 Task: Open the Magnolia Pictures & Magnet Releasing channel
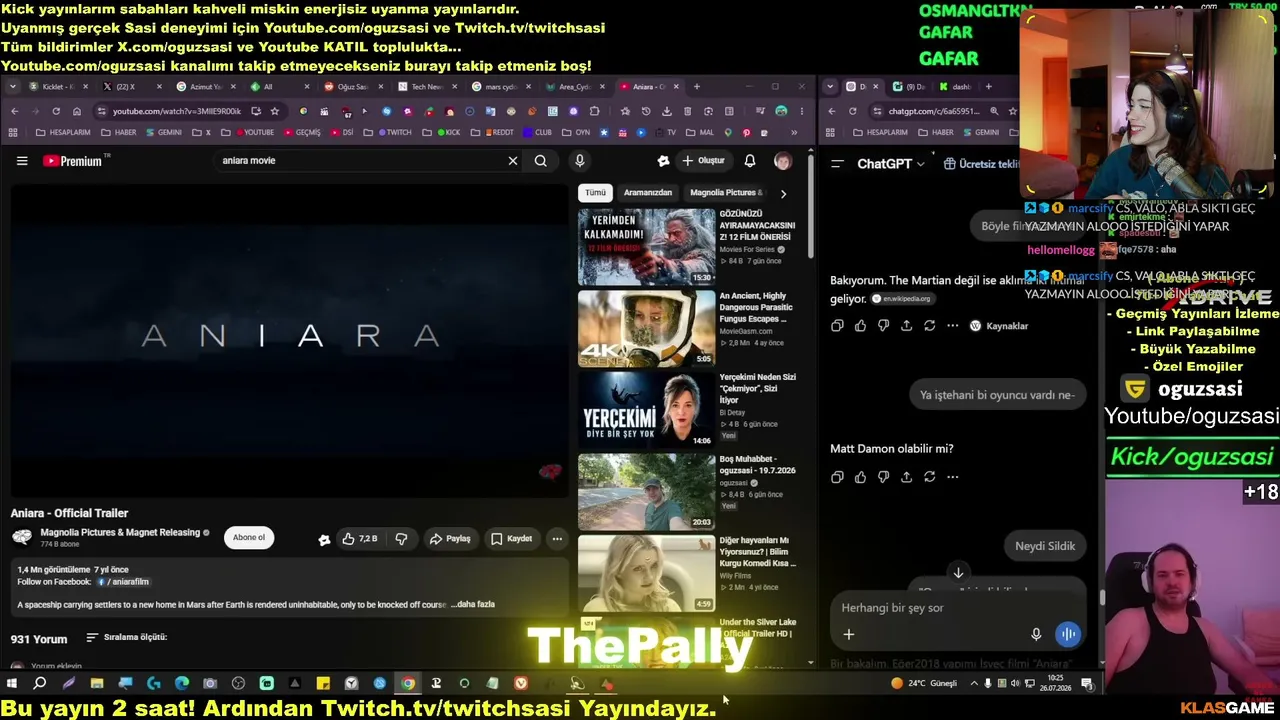coord(120,533)
